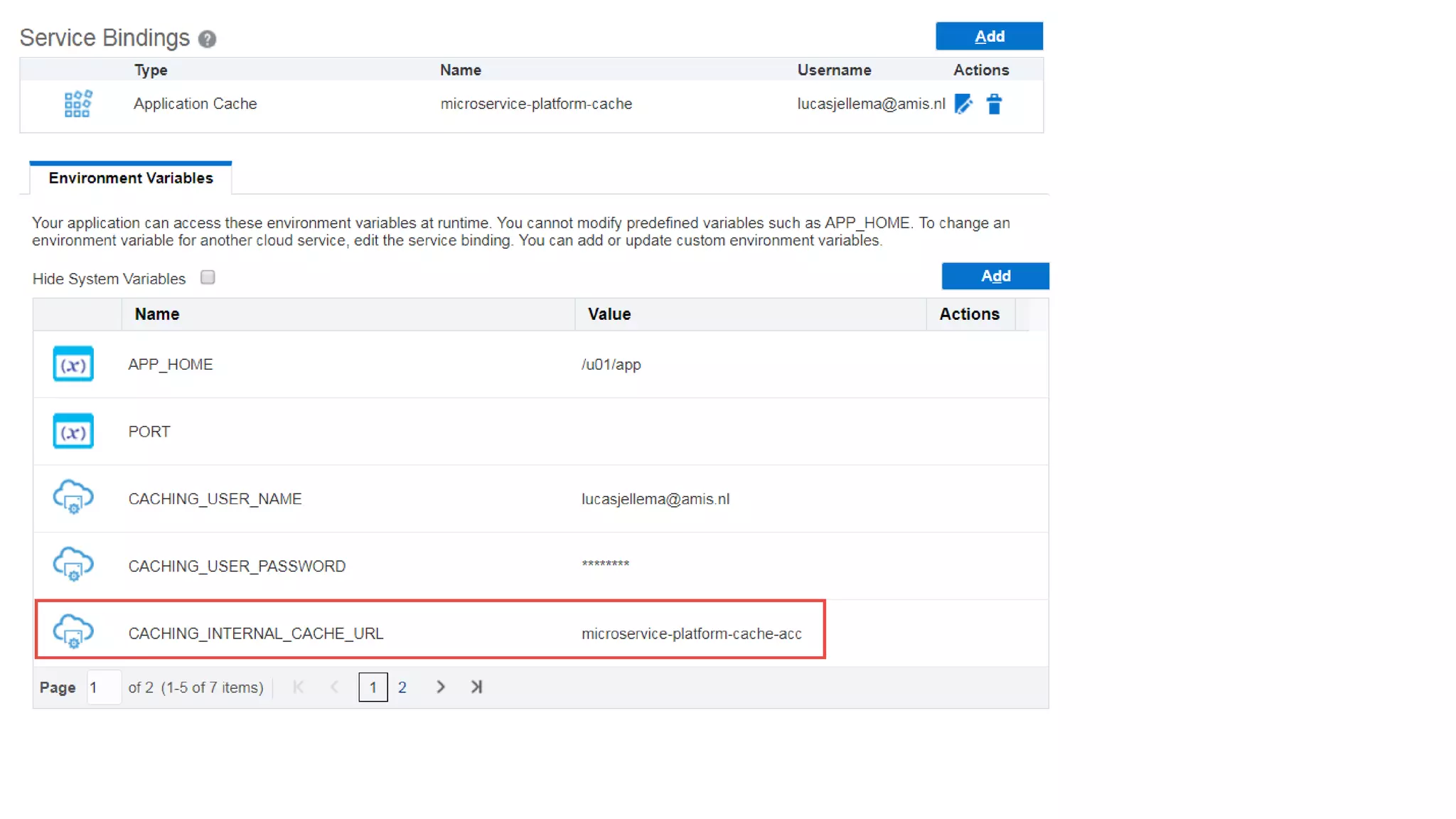Delete the Application Cache binding with trash icon
Viewport: 1456px width, 819px height.
(994, 105)
